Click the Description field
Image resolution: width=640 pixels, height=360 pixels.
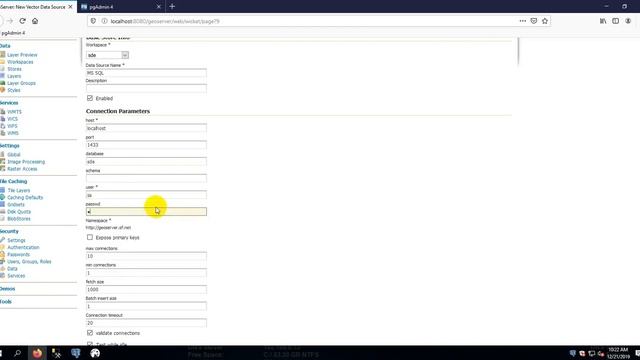click(146, 89)
